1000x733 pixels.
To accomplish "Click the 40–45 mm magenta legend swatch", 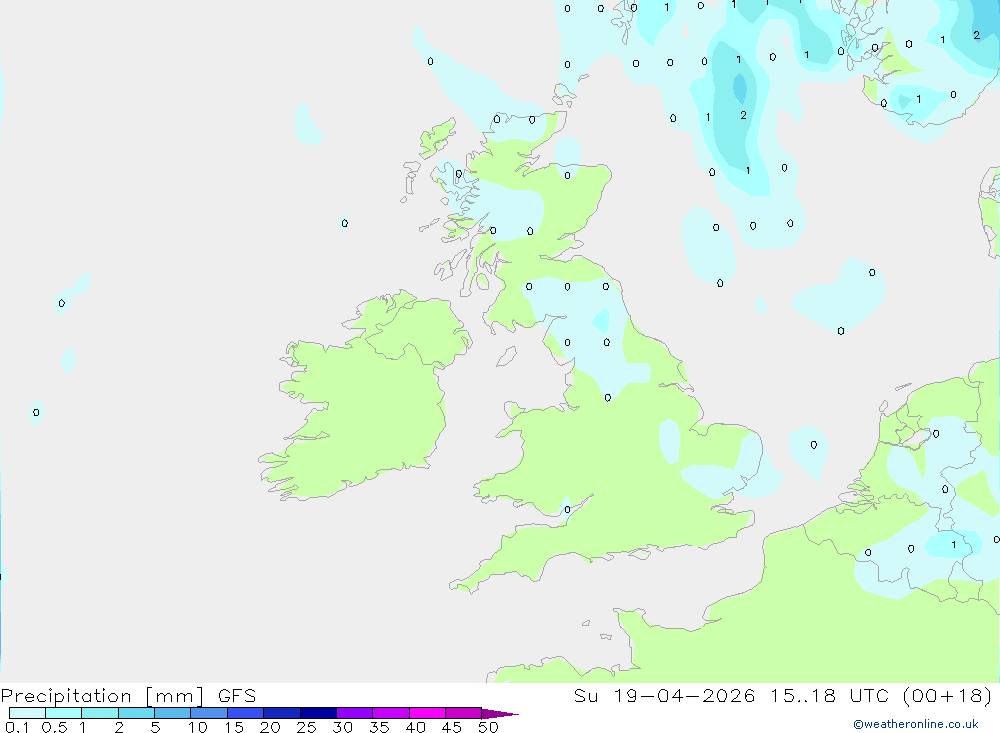I will coord(427,713).
